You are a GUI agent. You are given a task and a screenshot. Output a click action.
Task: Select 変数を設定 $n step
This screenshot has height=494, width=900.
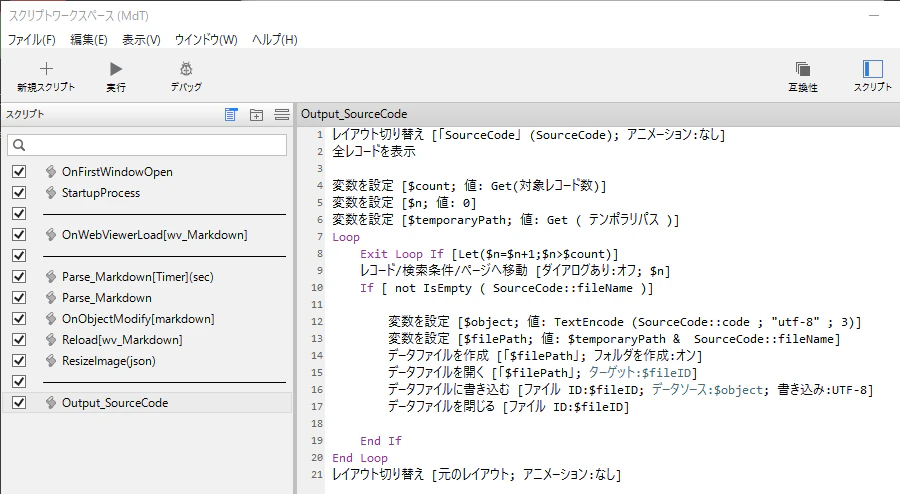(405, 203)
